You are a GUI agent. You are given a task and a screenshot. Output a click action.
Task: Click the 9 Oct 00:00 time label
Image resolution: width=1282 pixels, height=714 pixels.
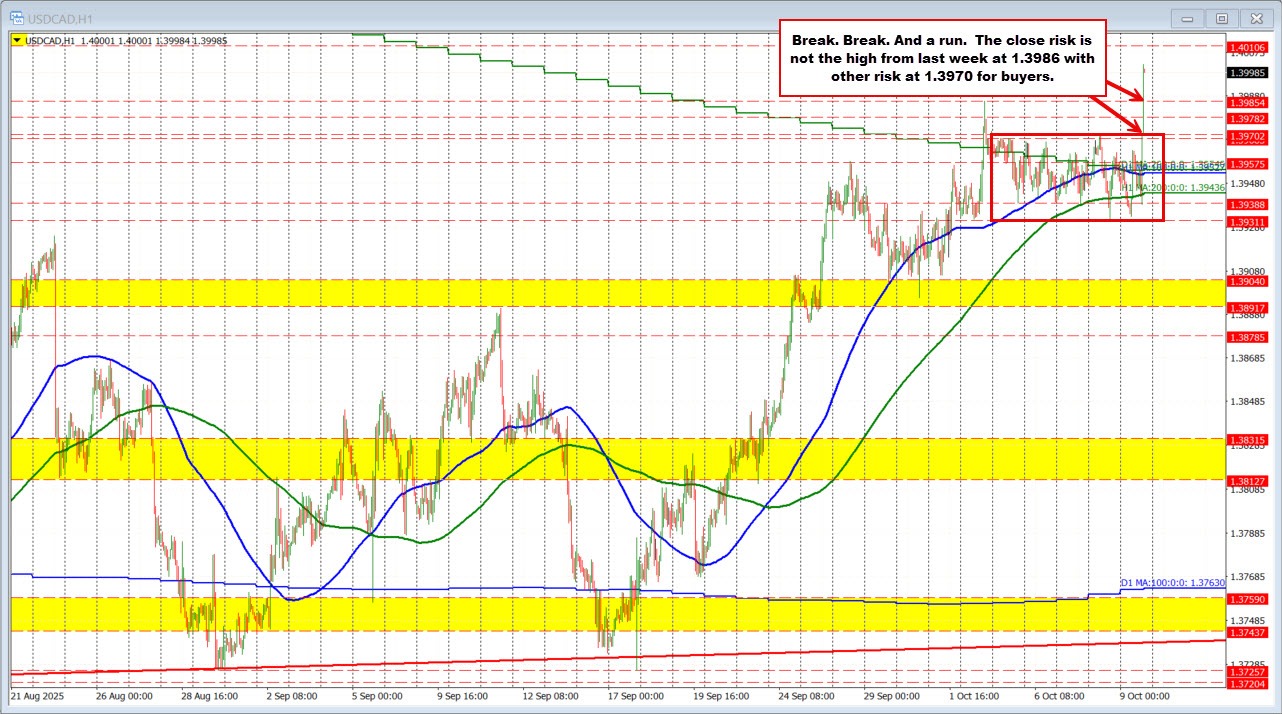click(x=1142, y=695)
